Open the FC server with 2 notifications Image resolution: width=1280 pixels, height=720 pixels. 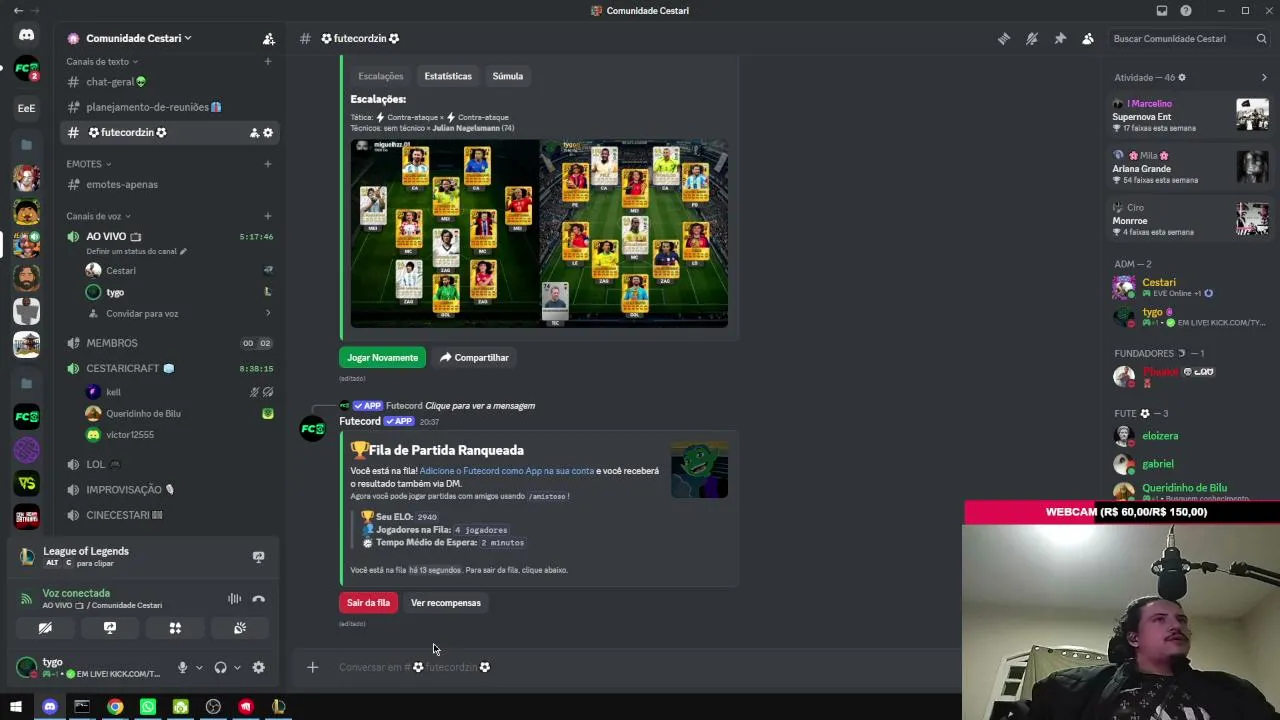pos(27,69)
